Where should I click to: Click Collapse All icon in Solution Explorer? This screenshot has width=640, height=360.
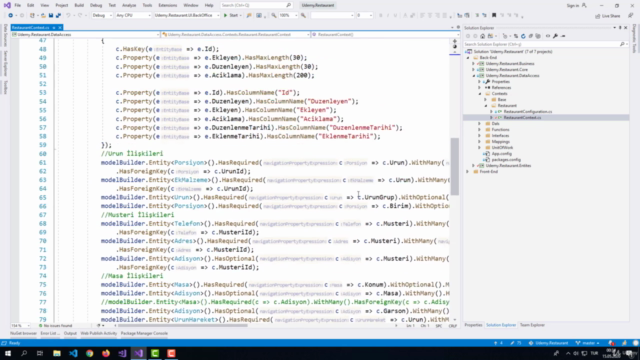pos(531,36)
